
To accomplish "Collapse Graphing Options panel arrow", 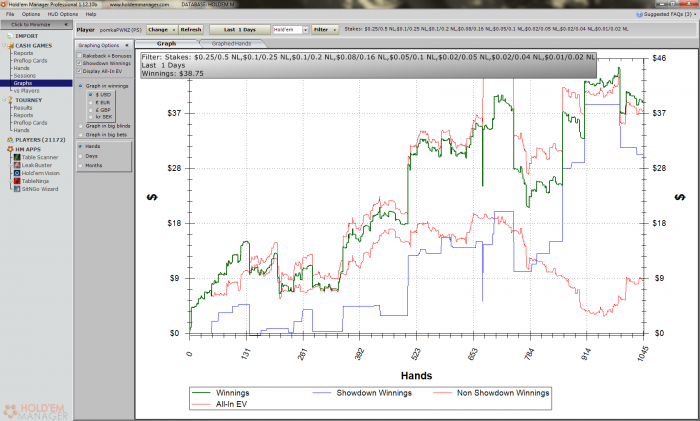I will [127, 45].
